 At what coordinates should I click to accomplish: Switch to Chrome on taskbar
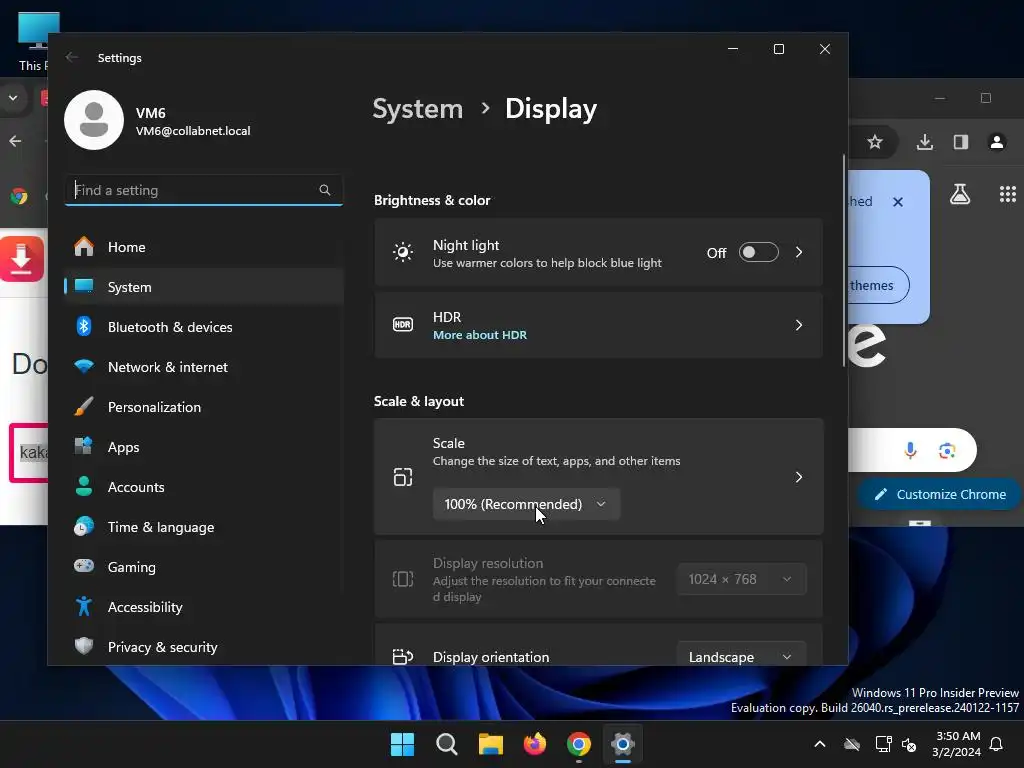[579, 744]
